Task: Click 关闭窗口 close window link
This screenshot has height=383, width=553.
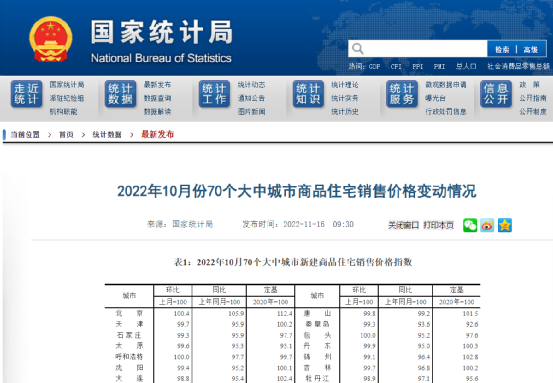Action: click(403, 225)
